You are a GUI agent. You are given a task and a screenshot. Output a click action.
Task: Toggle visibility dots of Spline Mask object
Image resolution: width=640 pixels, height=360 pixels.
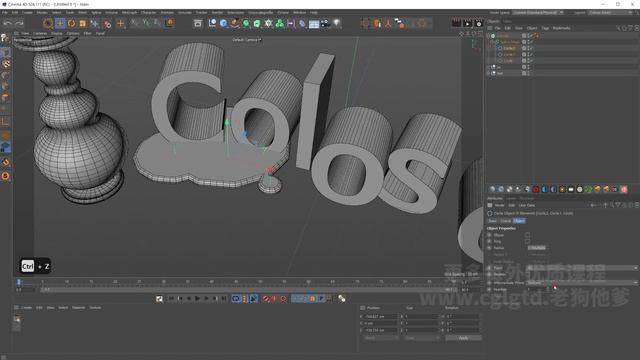528,42
